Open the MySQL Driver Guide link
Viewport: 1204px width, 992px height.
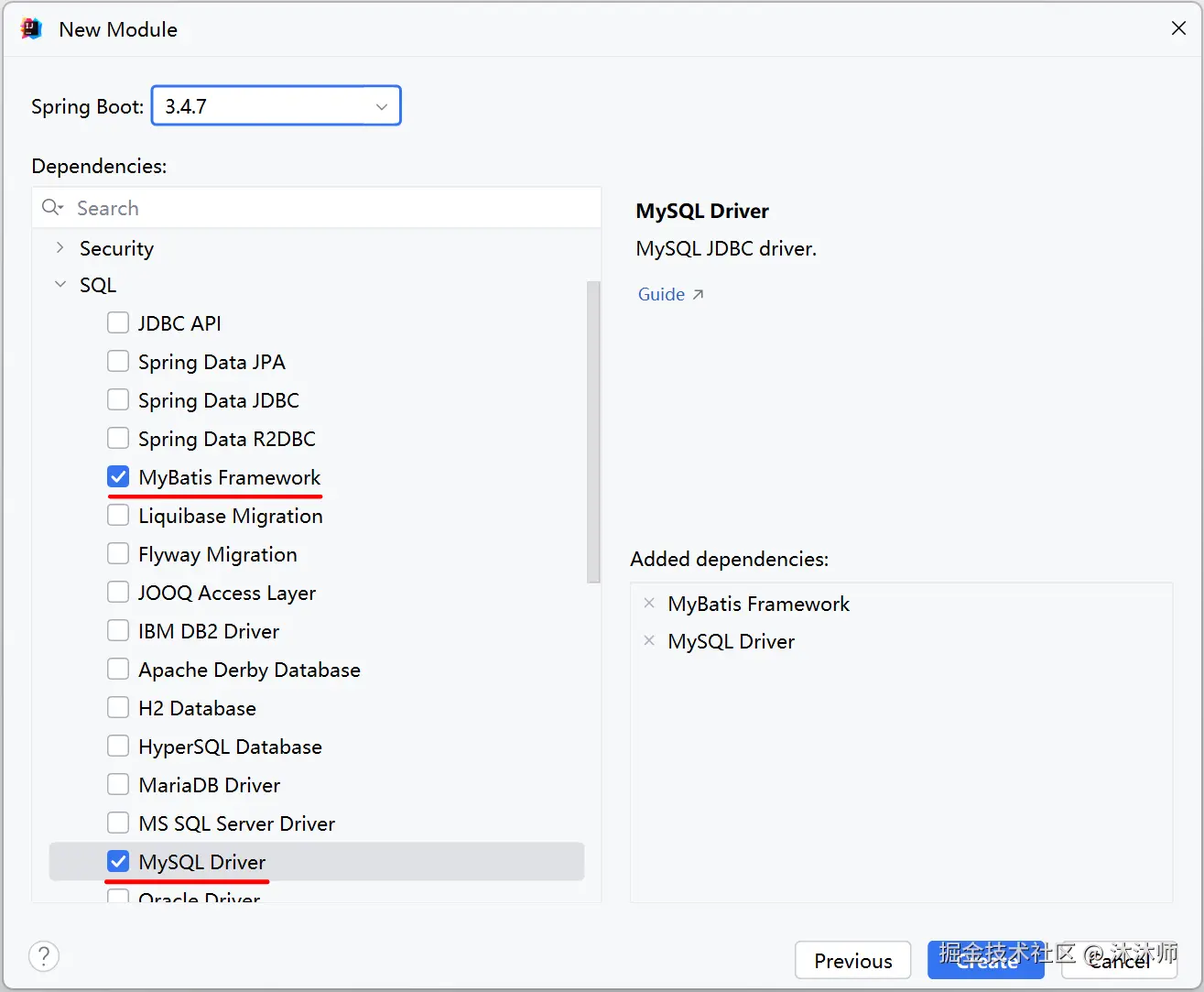[670, 294]
